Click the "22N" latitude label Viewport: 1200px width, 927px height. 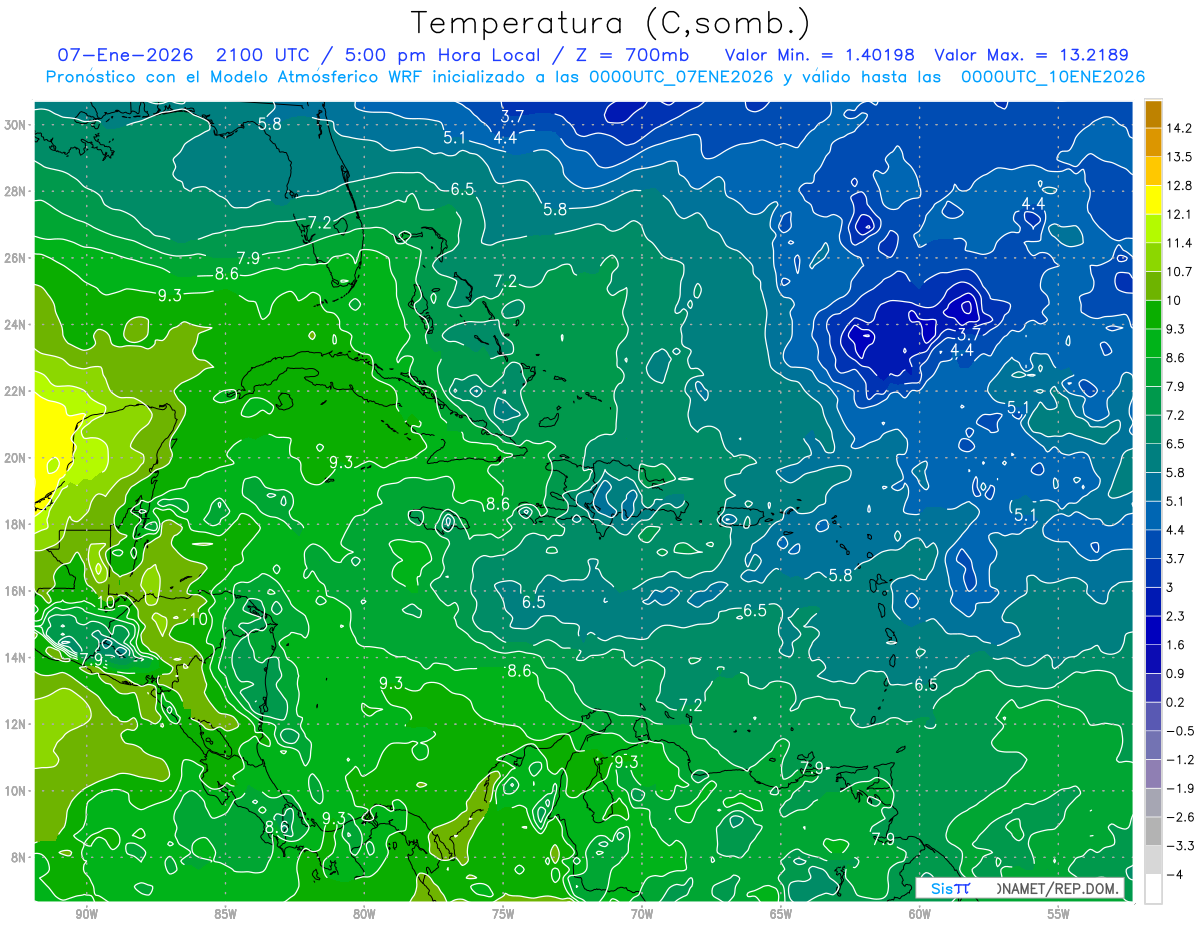coord(15,391)
